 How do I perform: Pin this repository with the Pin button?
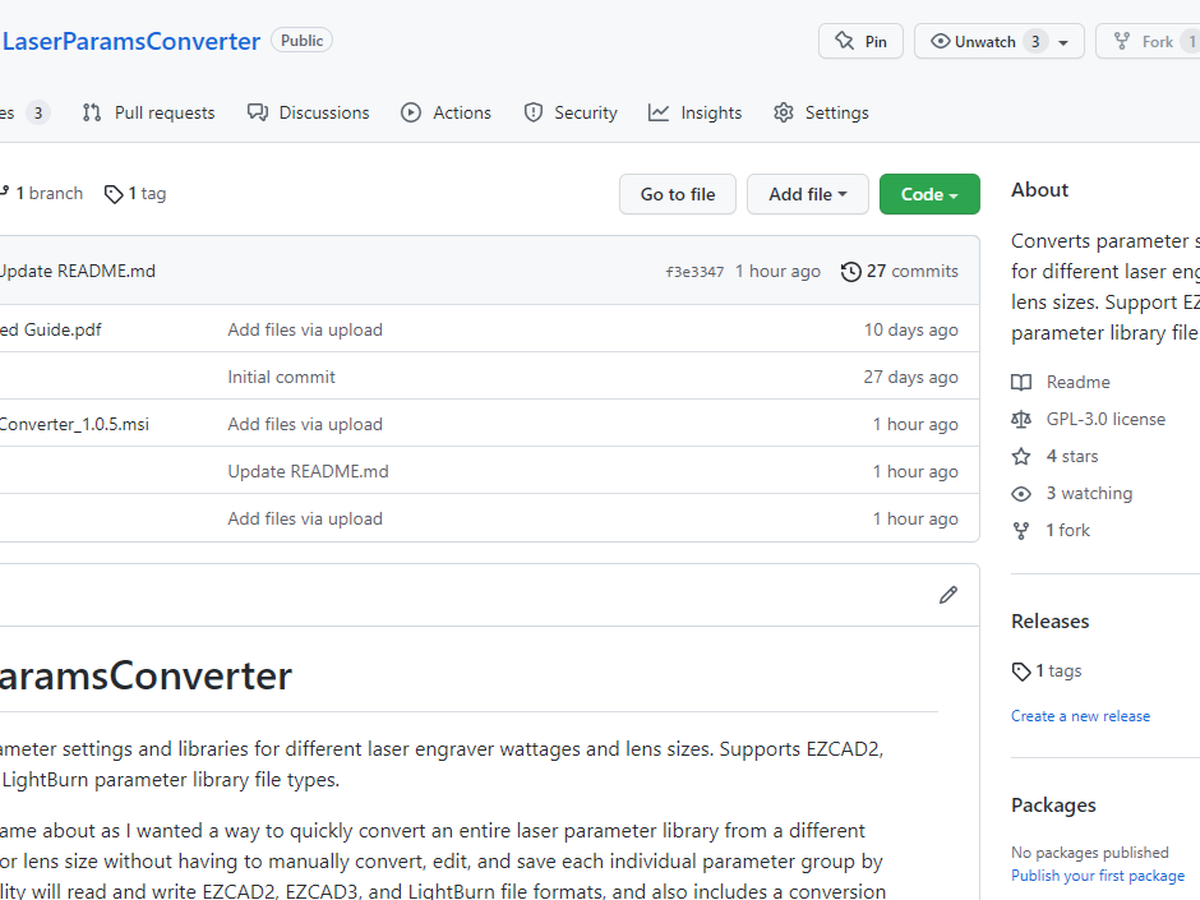click(x=861, y=41)
